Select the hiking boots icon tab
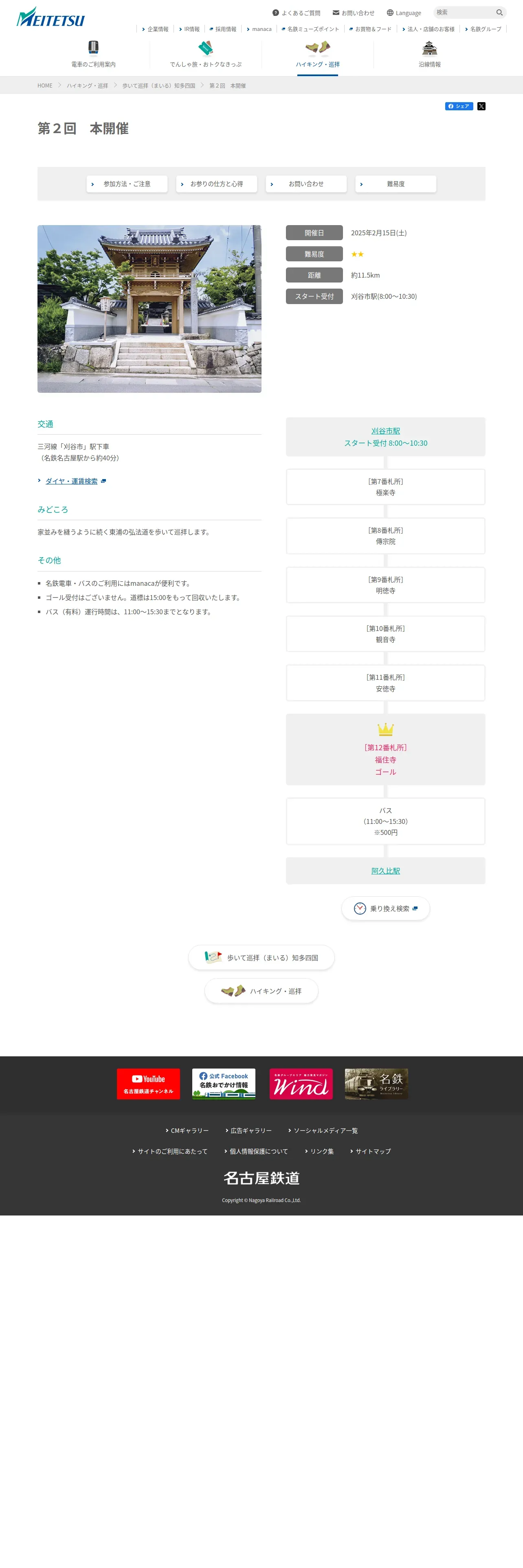 point(317,48)
